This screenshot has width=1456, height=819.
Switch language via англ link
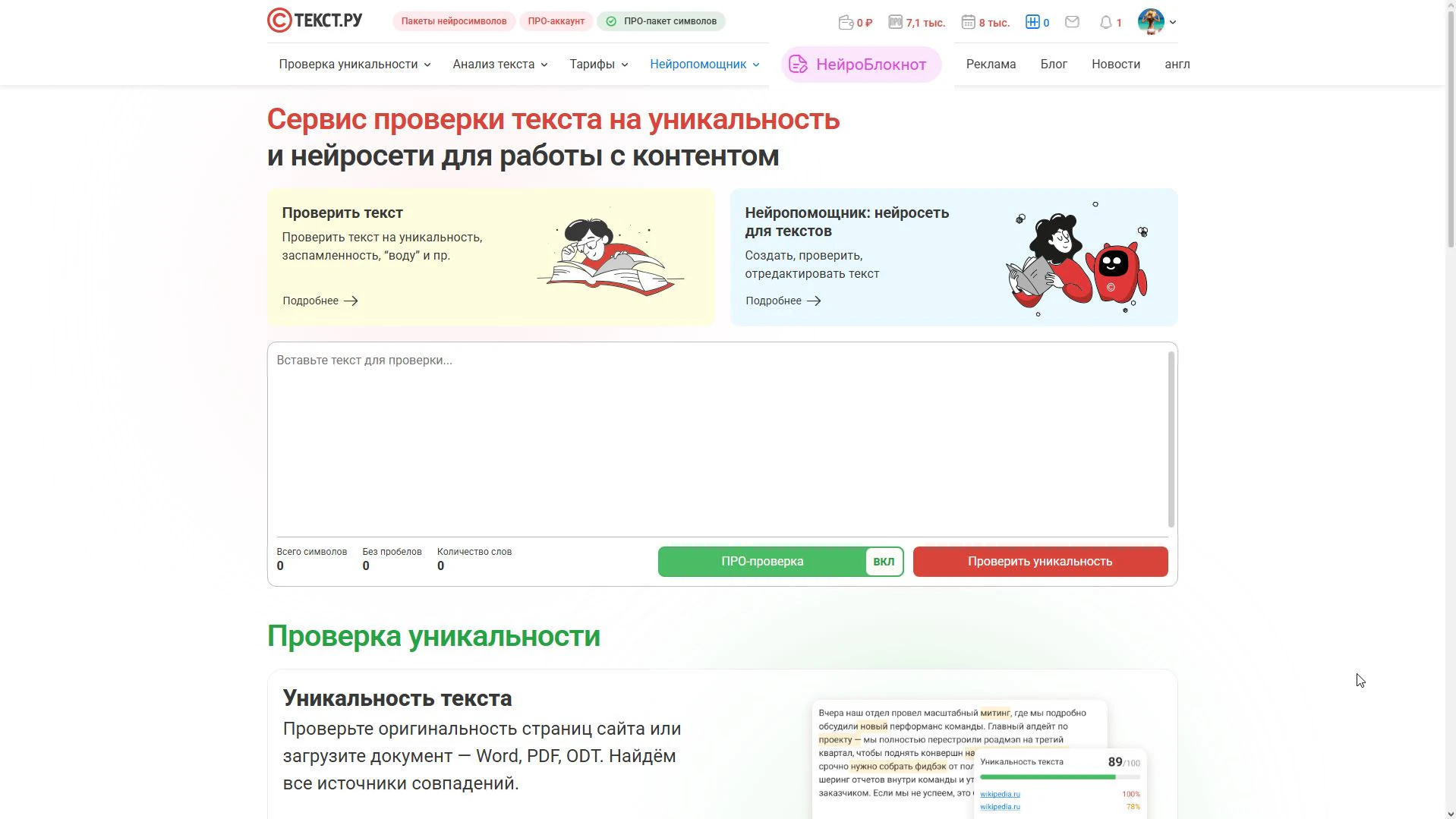click(1177, 65)
